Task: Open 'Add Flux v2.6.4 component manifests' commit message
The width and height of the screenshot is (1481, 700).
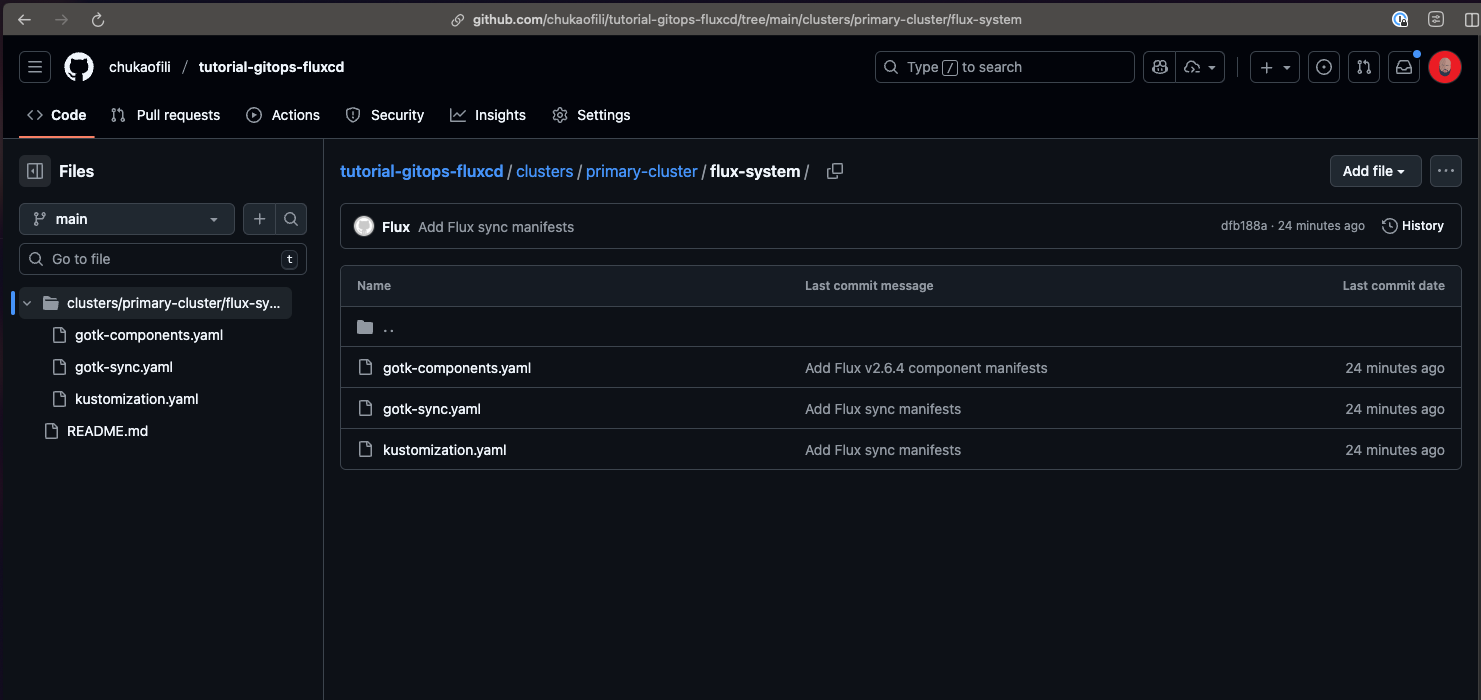Action: [926, 368]
